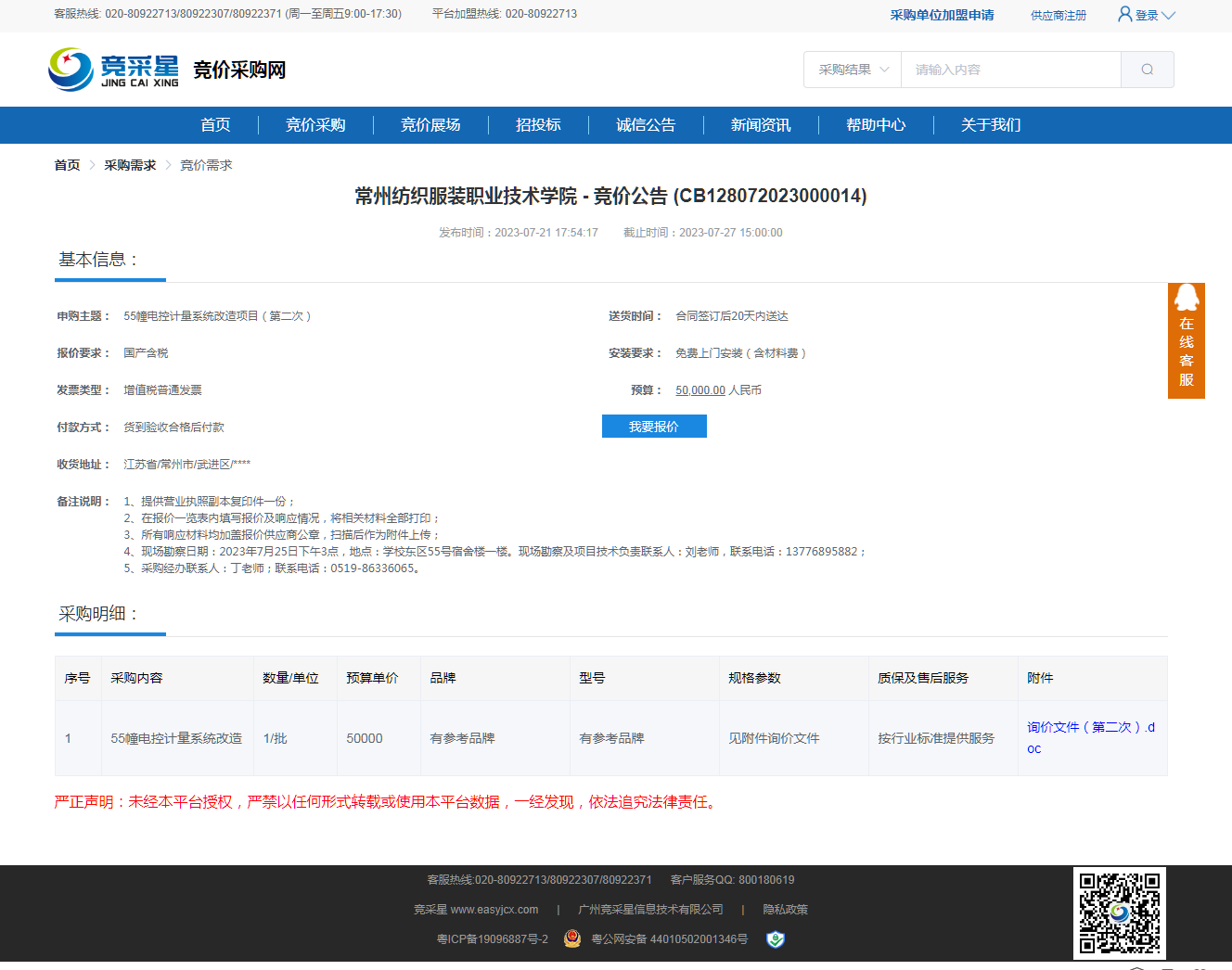Screen dimensions: 1232x970
Task: Click the user login avatar icon
Action: coord(1124,14)
